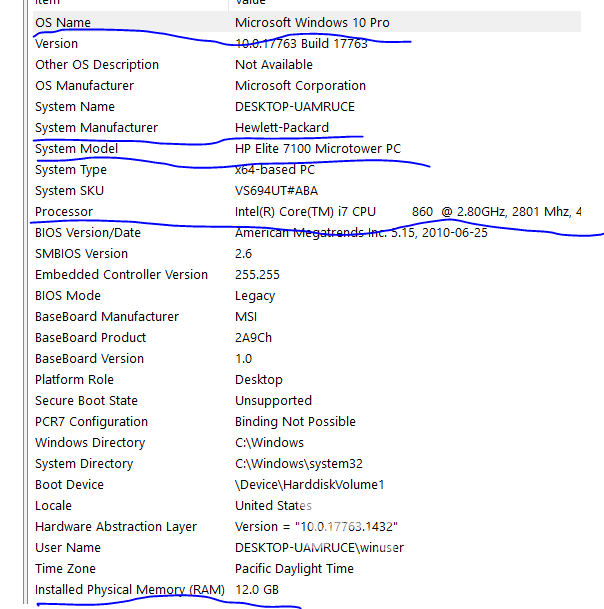Viewport: 604px width, 609px height.
Task: Select the System SKU entry
Action: (69, 190)
